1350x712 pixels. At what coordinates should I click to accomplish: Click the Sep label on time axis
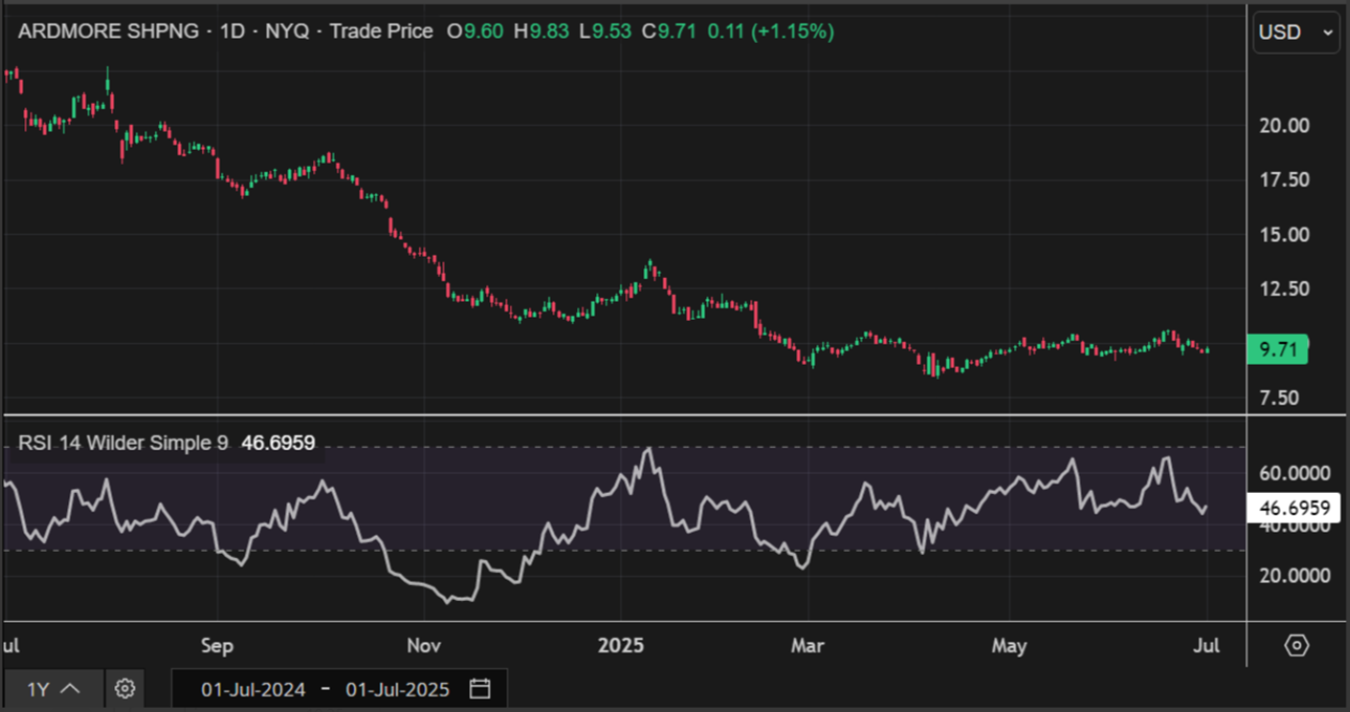[217, 646]
